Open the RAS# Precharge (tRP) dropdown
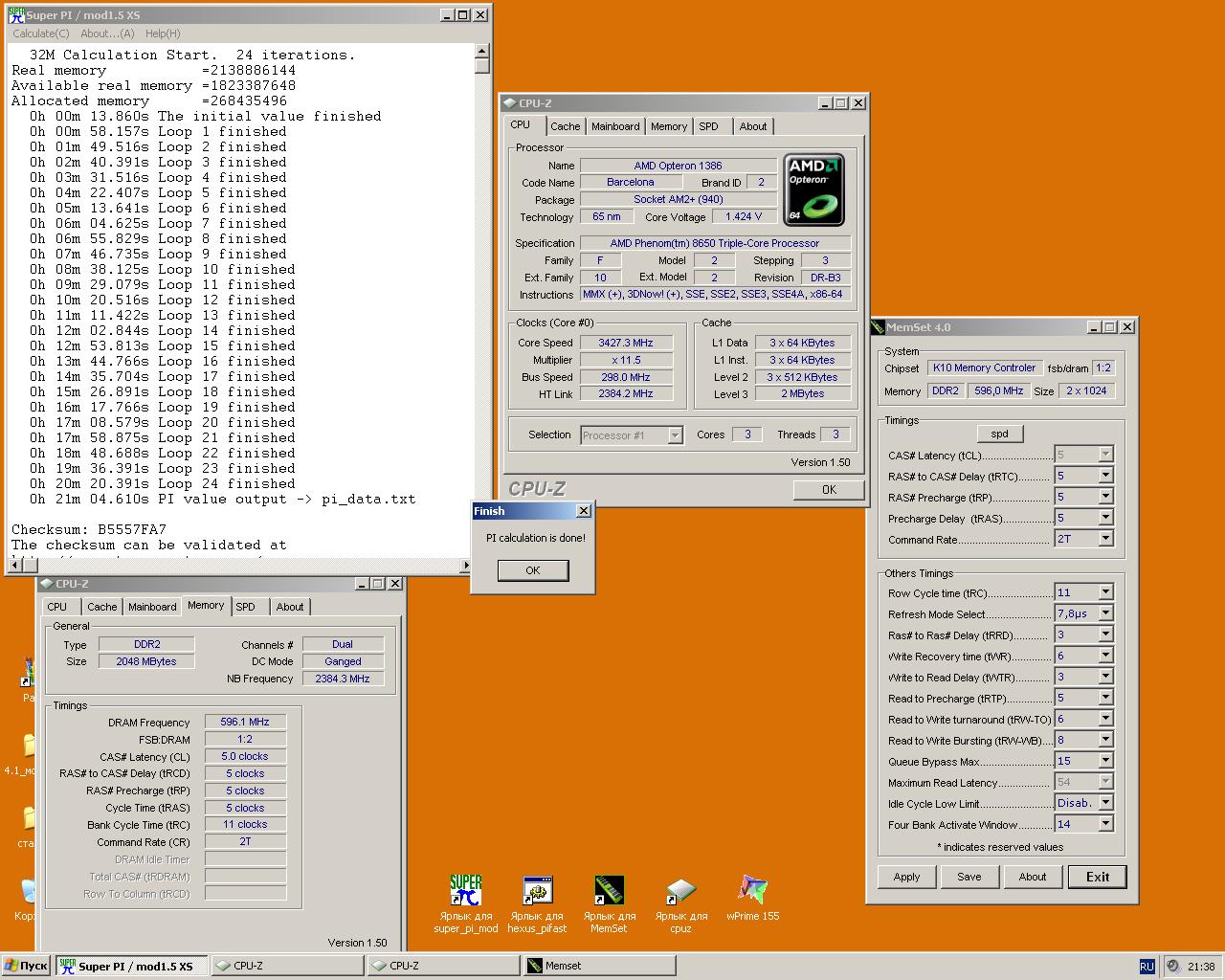The image size is (1225, 980). pos(1105,497)
